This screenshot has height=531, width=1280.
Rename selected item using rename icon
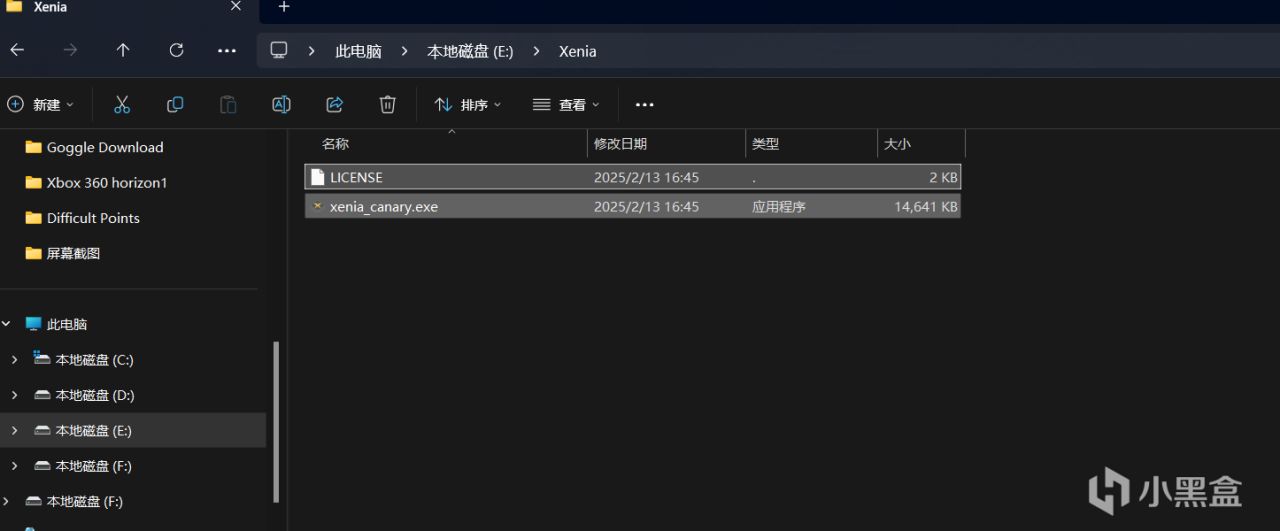click(x=282, y=104)
